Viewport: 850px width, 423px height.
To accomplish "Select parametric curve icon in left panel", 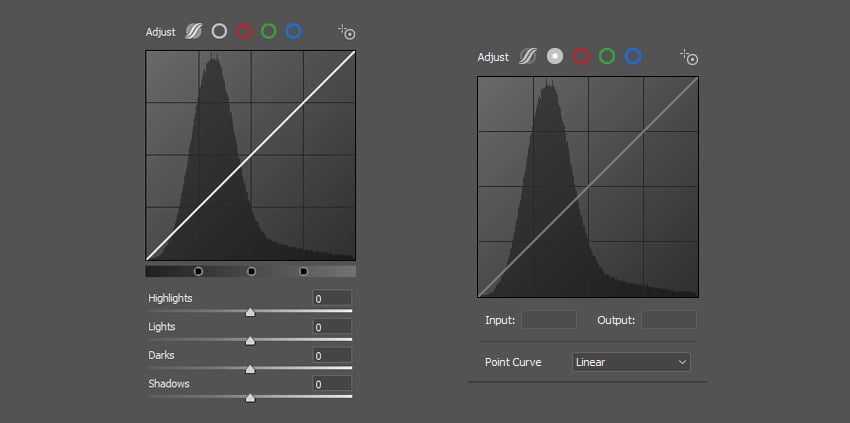I will [x=194, y=31].
